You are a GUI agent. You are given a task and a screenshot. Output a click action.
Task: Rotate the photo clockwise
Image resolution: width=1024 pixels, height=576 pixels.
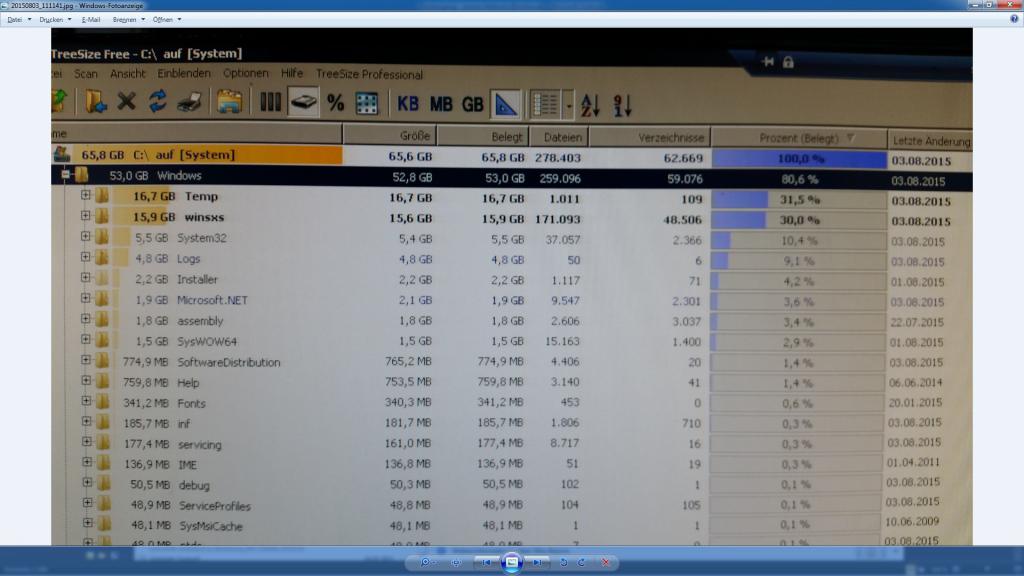[582, 562]
